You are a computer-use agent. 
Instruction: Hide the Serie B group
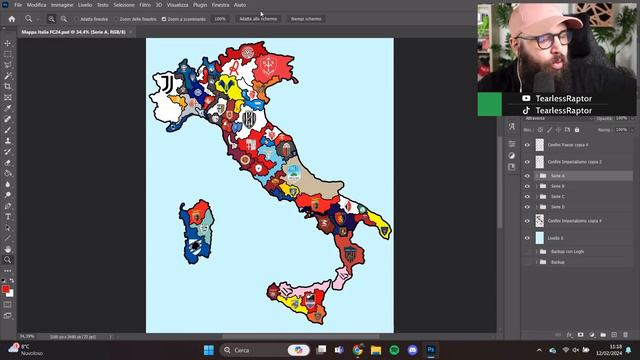(527, 186)
